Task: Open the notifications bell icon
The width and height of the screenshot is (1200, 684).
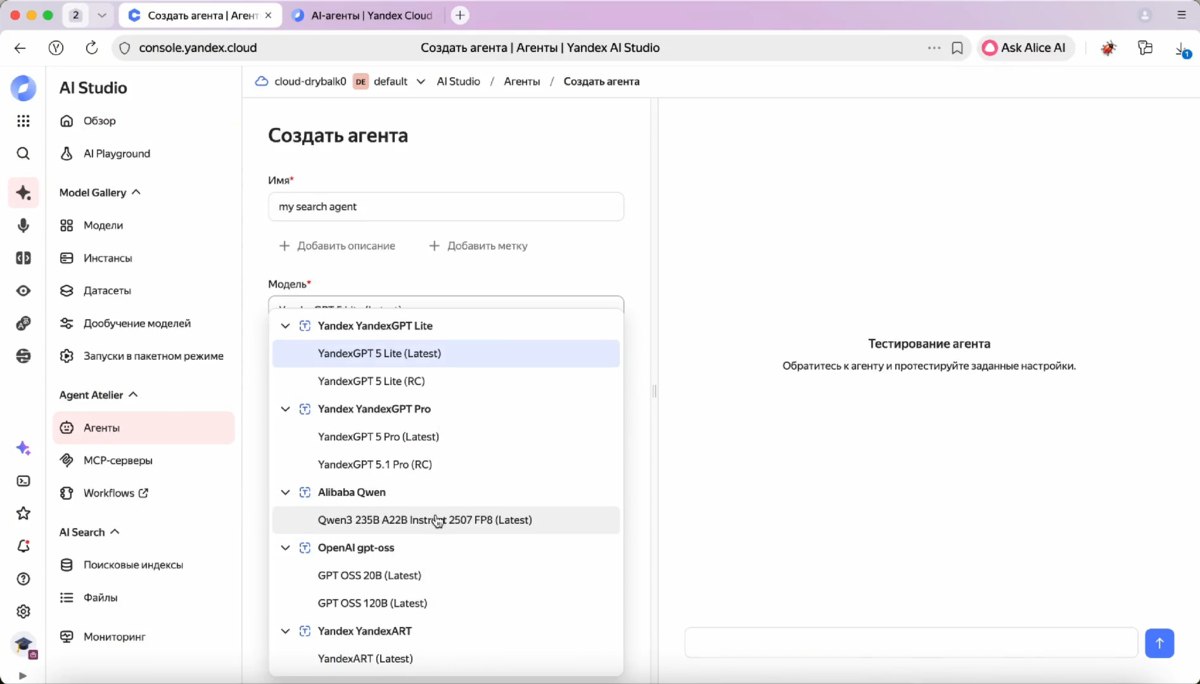Action: [24, 546]
